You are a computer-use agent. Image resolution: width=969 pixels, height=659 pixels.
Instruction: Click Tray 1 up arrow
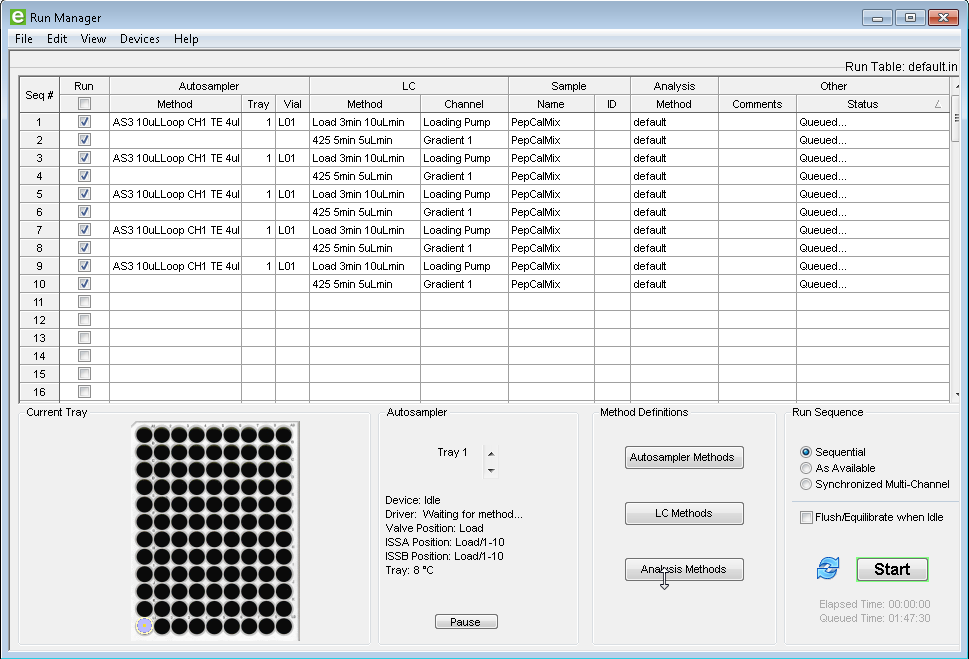(490, 454)
